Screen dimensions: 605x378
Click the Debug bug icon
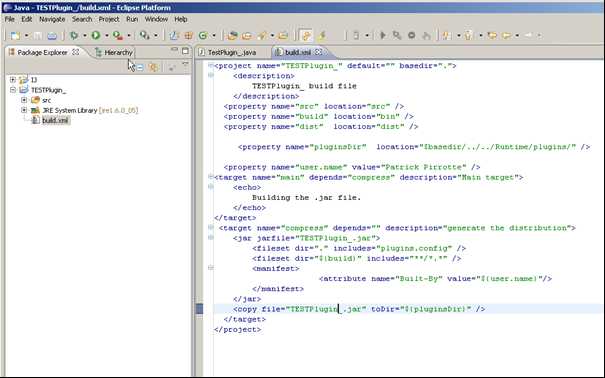[74, 35]
